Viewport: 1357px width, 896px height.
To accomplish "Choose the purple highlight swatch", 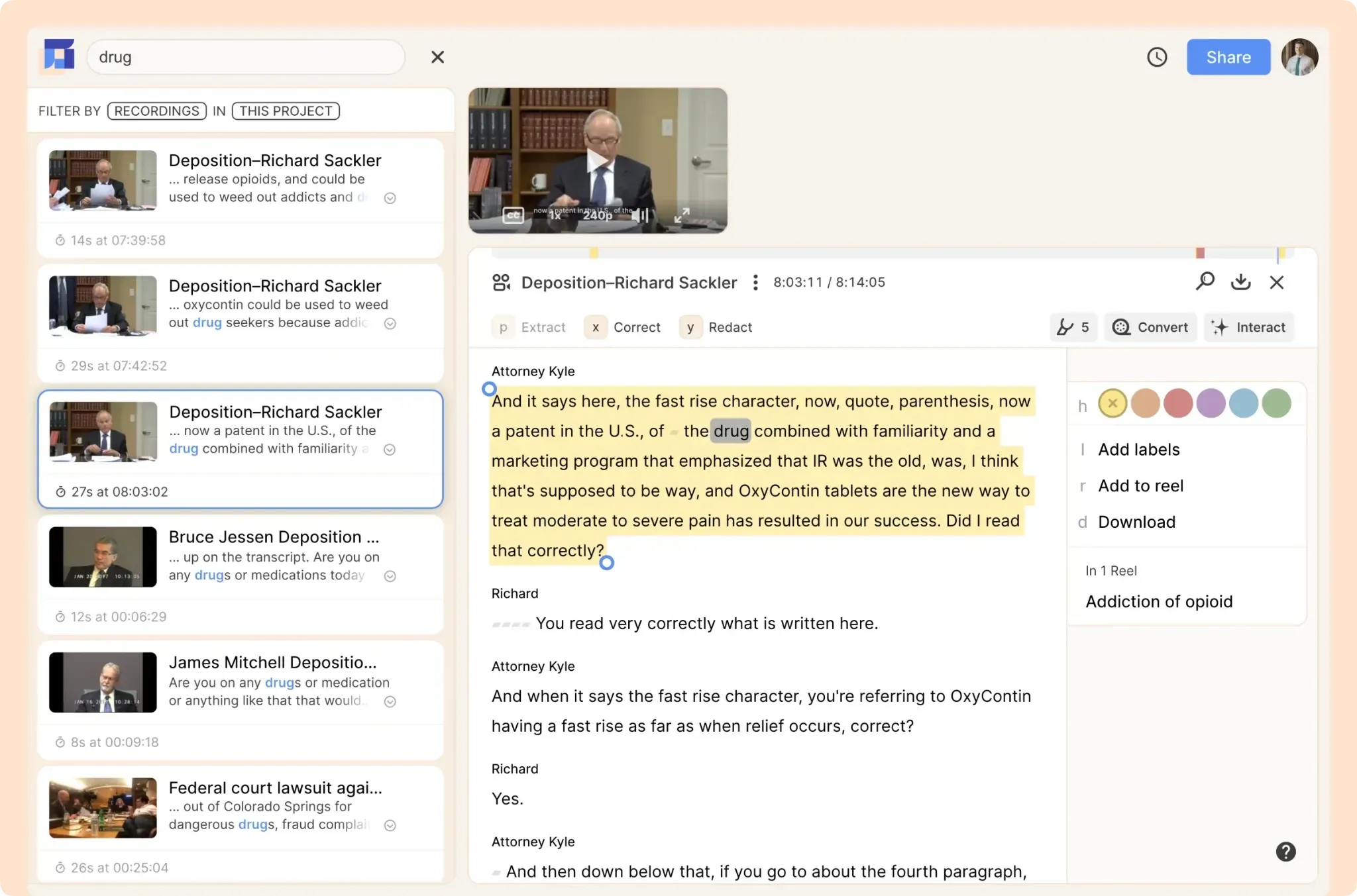I will (x=1211, y=403).
